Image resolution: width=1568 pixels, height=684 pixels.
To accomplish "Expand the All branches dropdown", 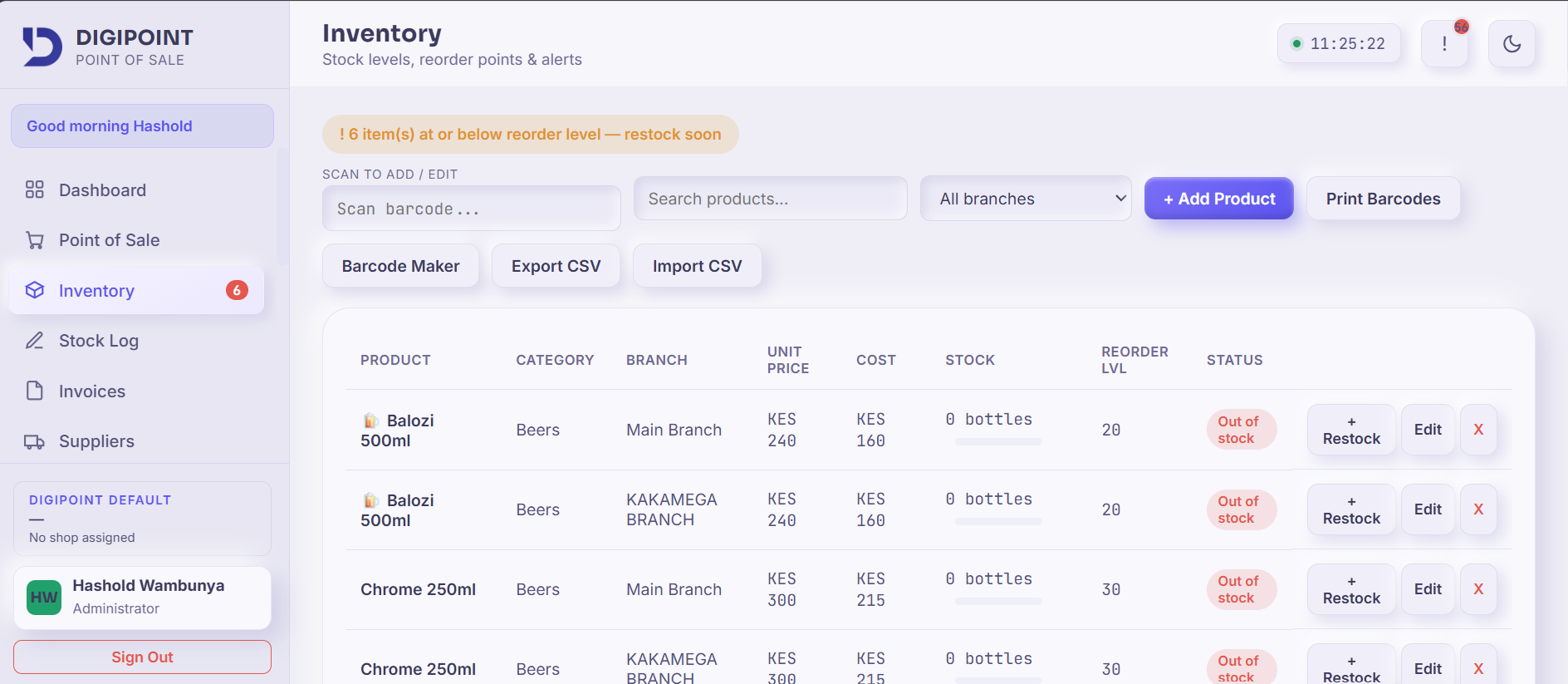I will tap(1026, 199).
